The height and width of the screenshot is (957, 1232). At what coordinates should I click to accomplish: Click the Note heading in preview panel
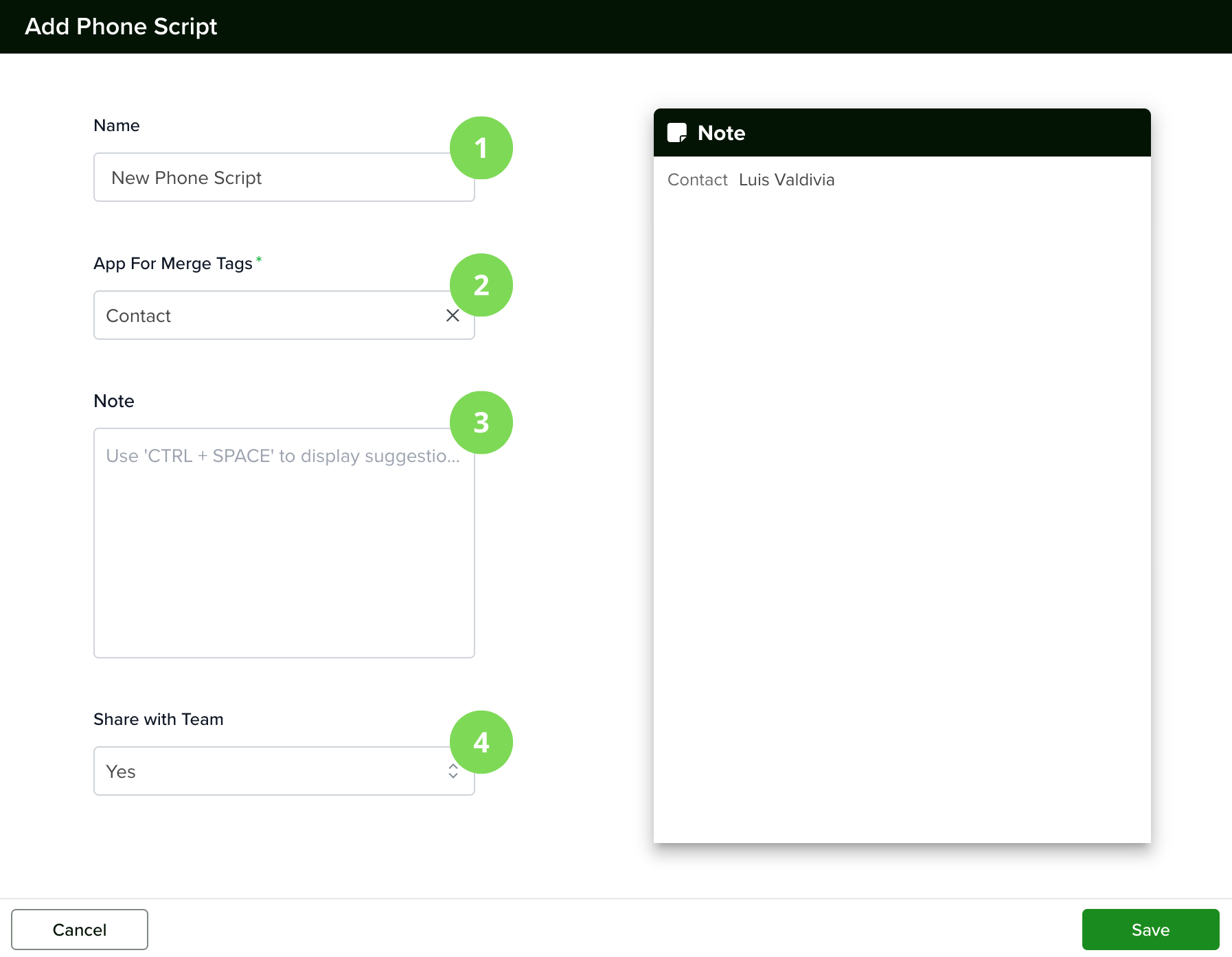tap(721, 132)
